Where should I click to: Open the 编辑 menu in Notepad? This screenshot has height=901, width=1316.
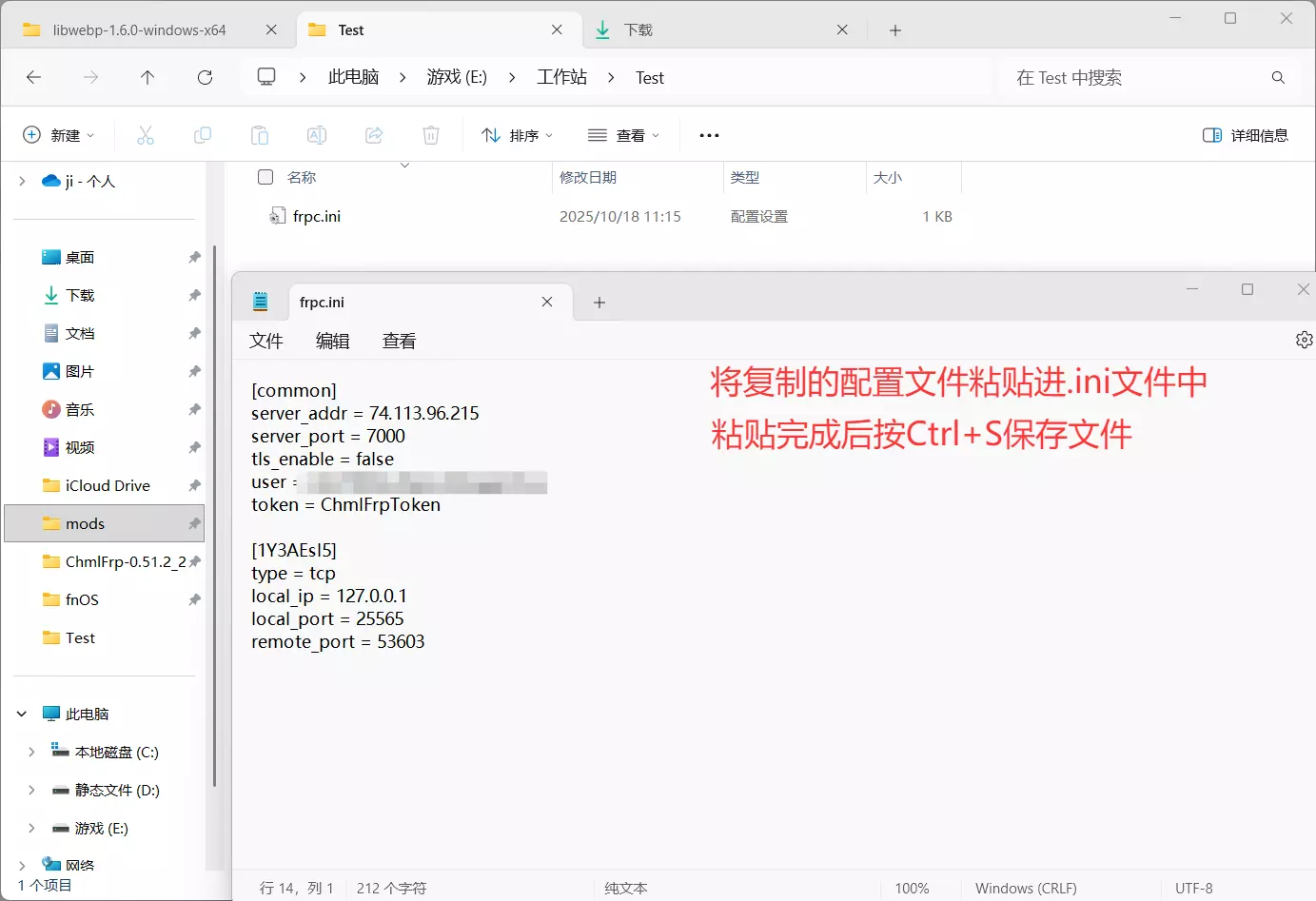click(x=333, y=341)
